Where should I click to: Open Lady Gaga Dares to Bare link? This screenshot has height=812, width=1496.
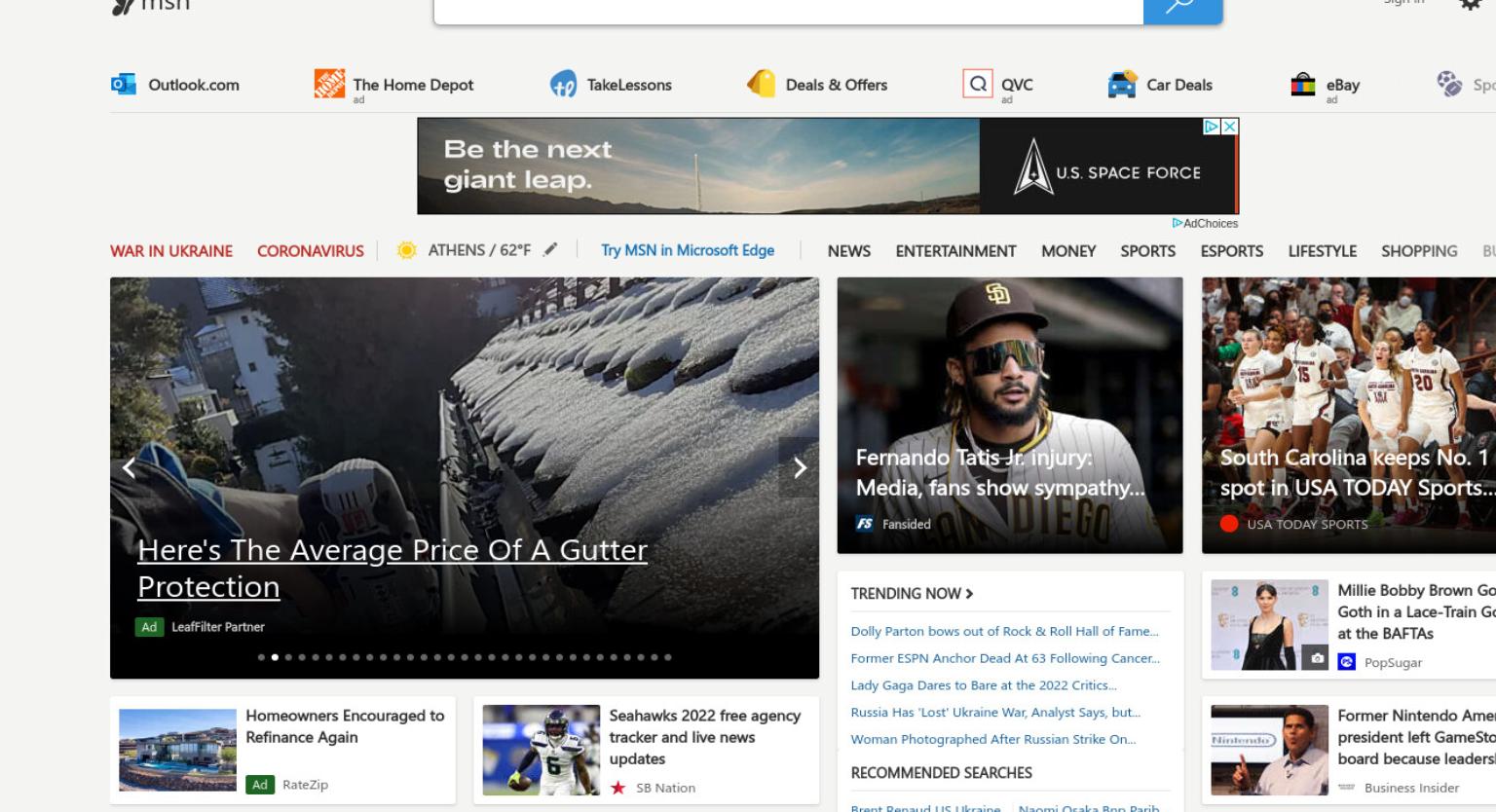click(x=984, y=685)
